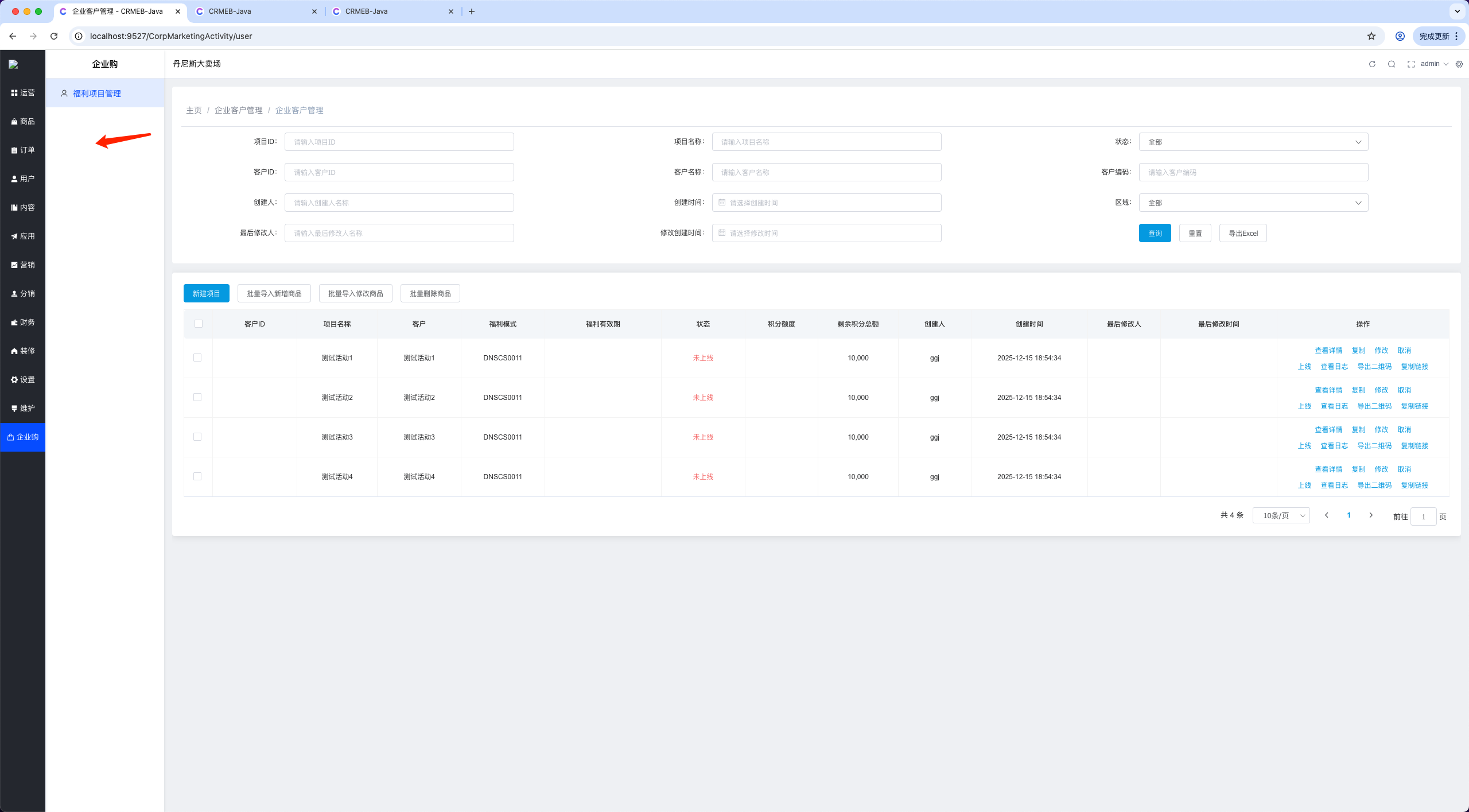The width and height of the screenshot is (1469, 812).
Task: Open the 营销 sidebar section
Action: pyautogui.click(x=23, y=265)
